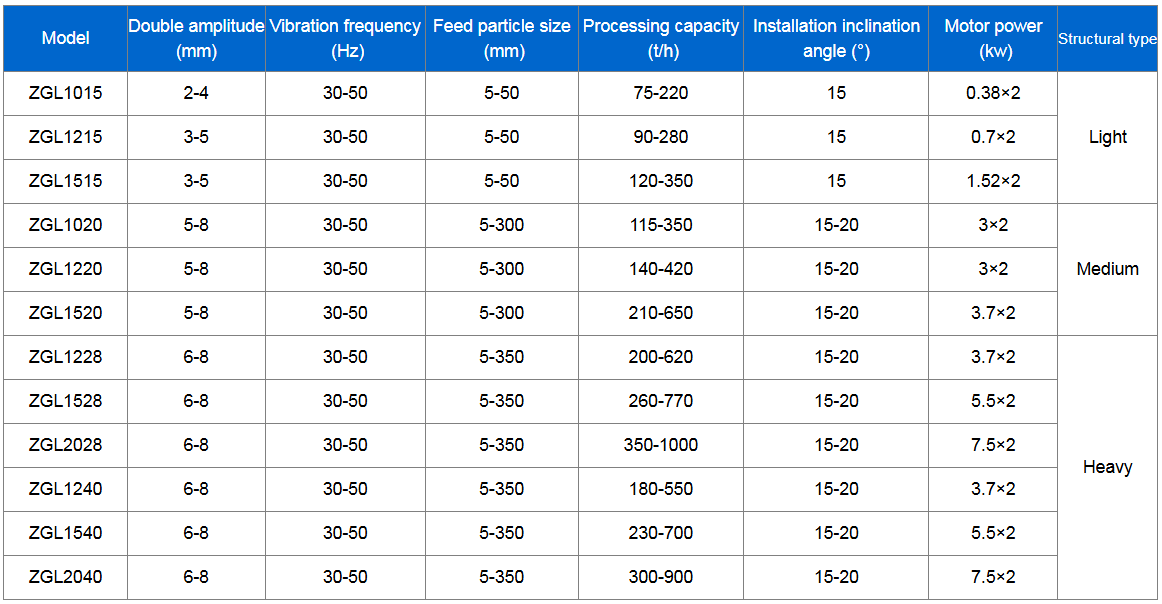
Task: Select the Double amplitude column header
Action: (196, 38)
